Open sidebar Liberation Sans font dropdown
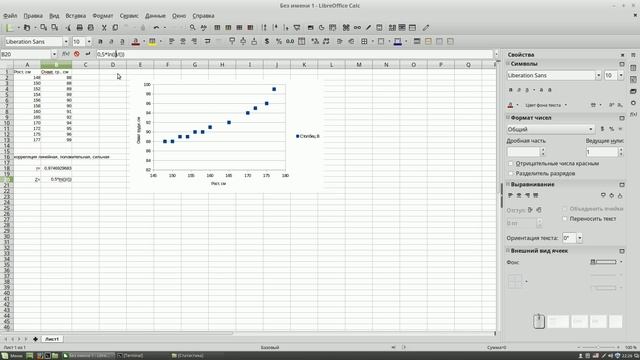640x360 pixels. (598, 76)
